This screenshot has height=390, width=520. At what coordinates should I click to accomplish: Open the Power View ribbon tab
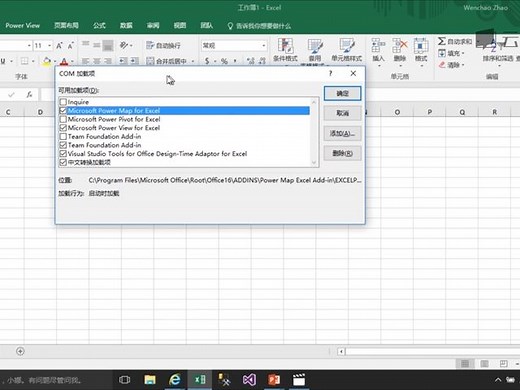pyautogui.click(x=22, y=25)
